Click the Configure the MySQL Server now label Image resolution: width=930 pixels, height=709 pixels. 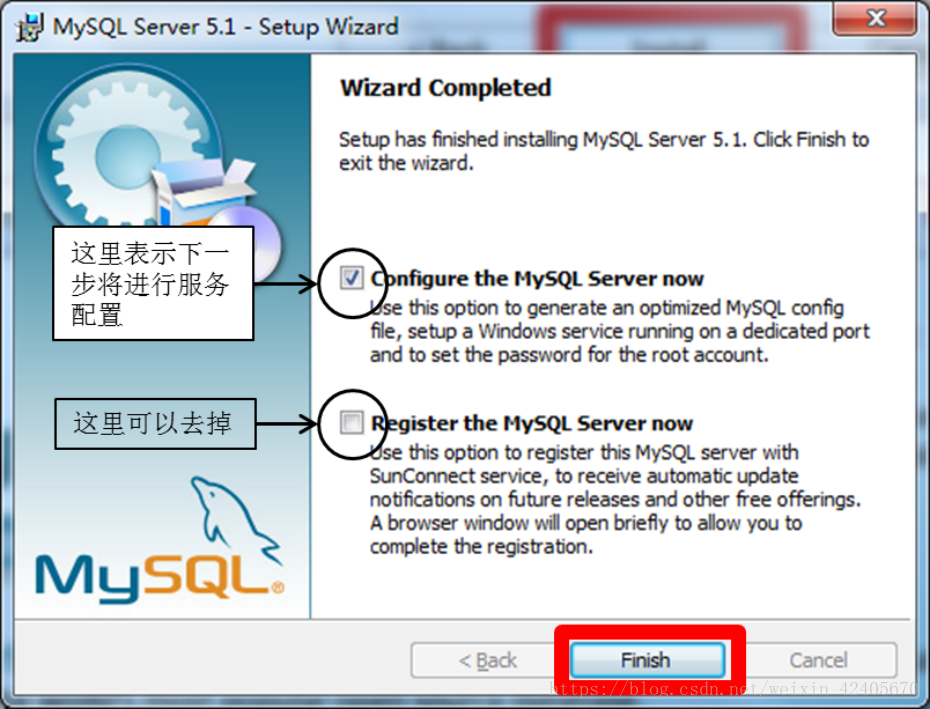click(537, 278)
